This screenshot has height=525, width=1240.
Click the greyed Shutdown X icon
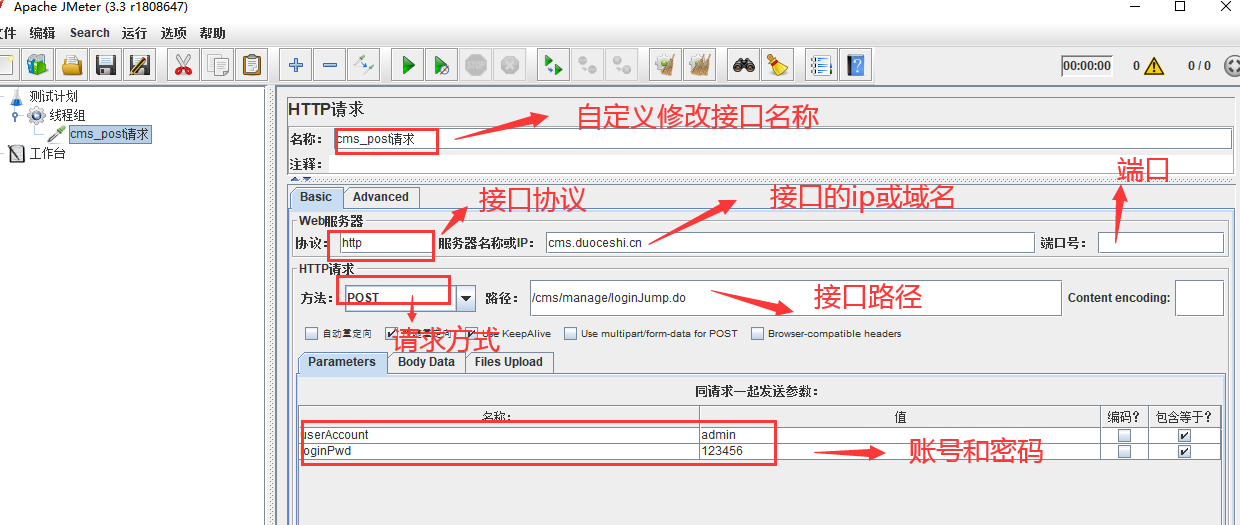pyautogui.click(x=510, y=66)
